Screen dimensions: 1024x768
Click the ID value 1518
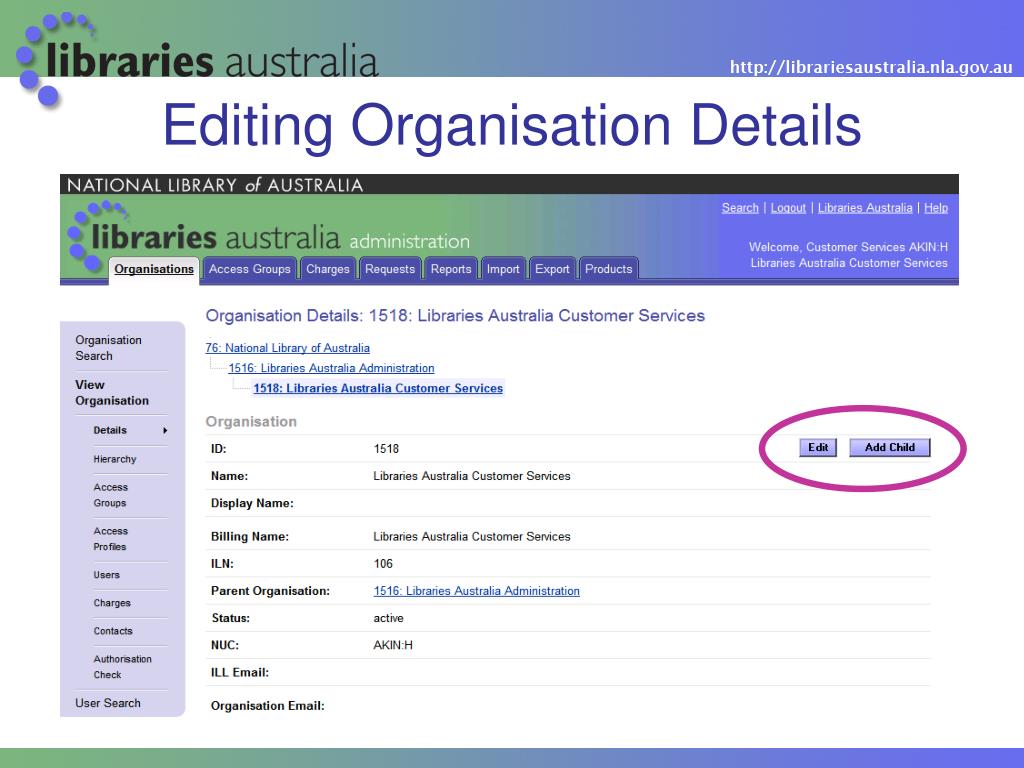(386, 449)
